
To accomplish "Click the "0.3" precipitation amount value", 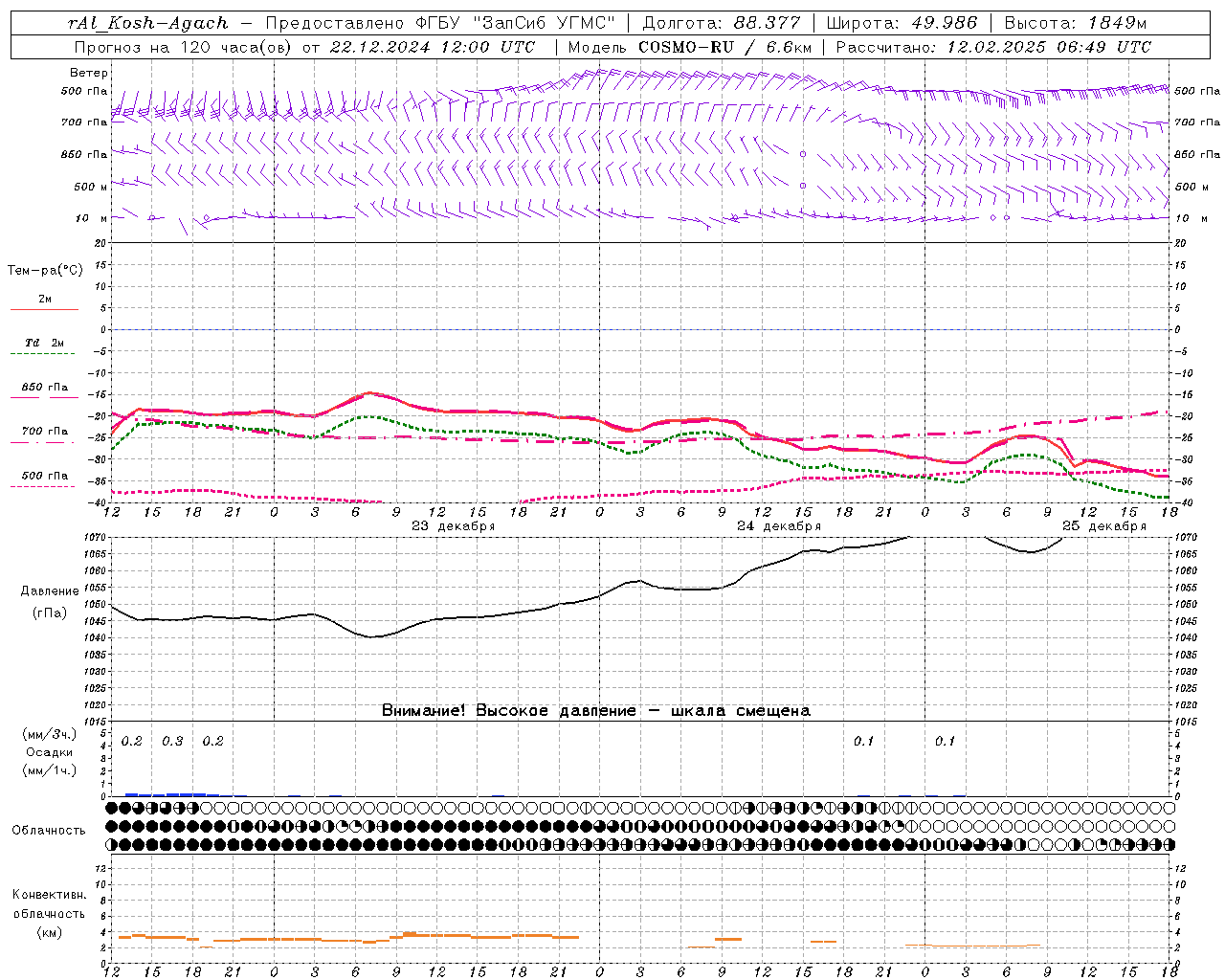I will (172, 742).
